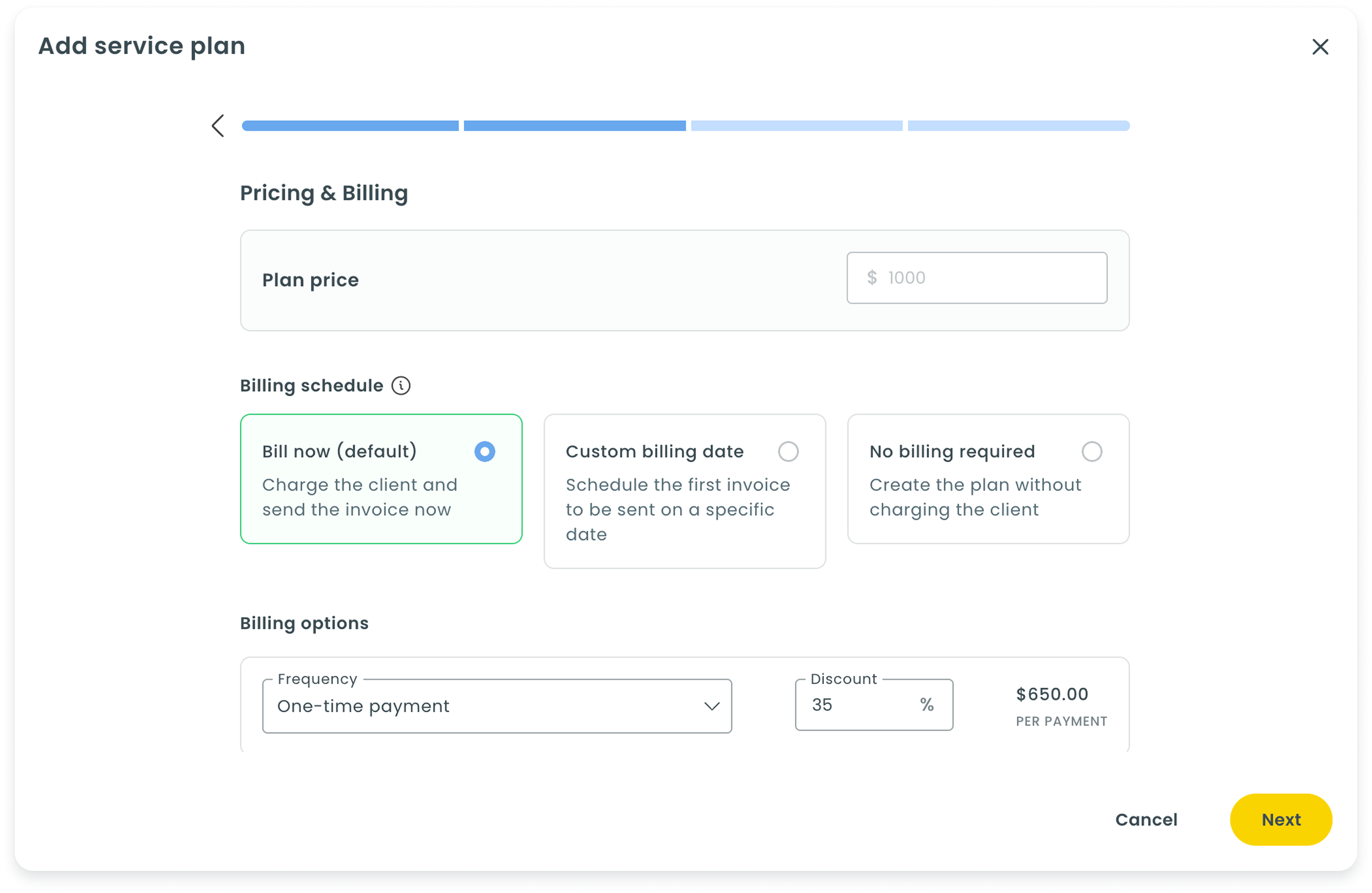Click the third progress step segment
The height and width of the screenshot is (893, 1372).
[797, 125]
